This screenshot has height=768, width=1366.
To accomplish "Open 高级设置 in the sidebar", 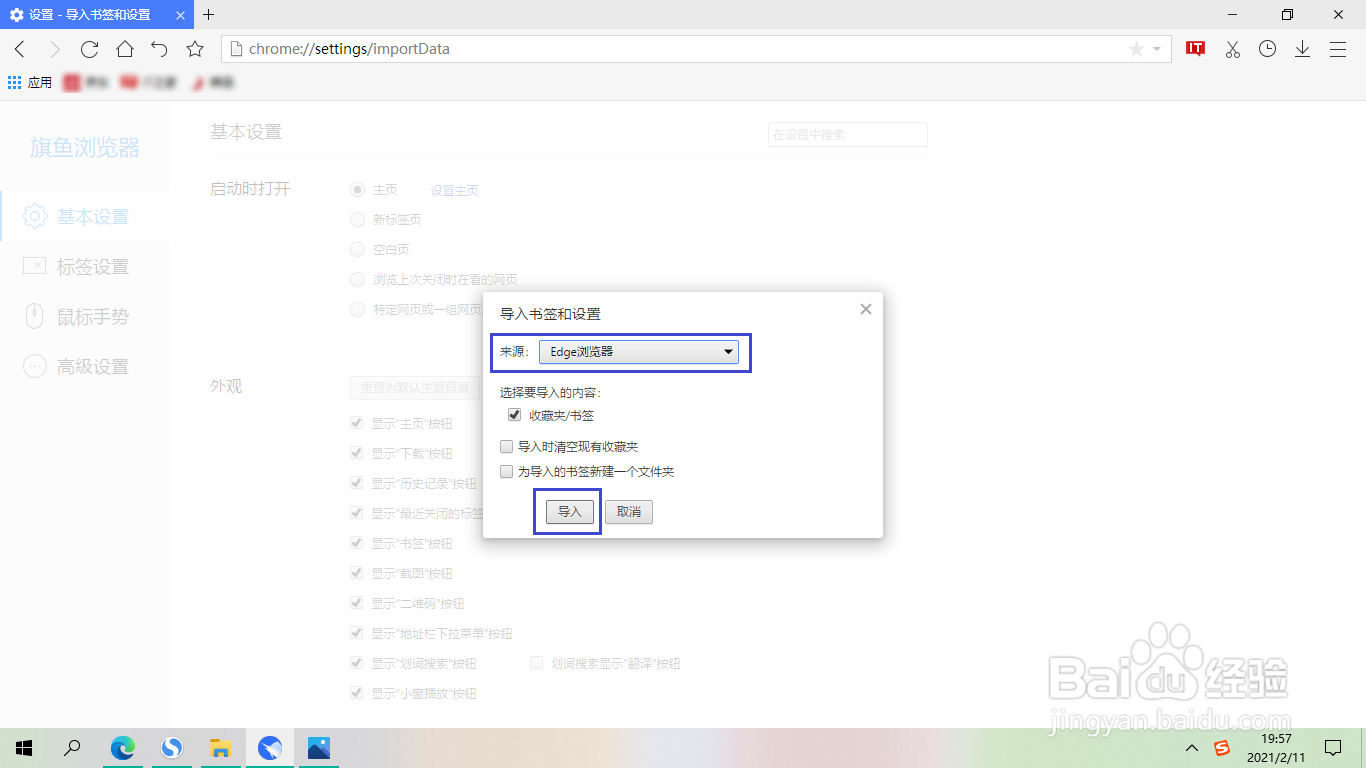I will (85, 367).
